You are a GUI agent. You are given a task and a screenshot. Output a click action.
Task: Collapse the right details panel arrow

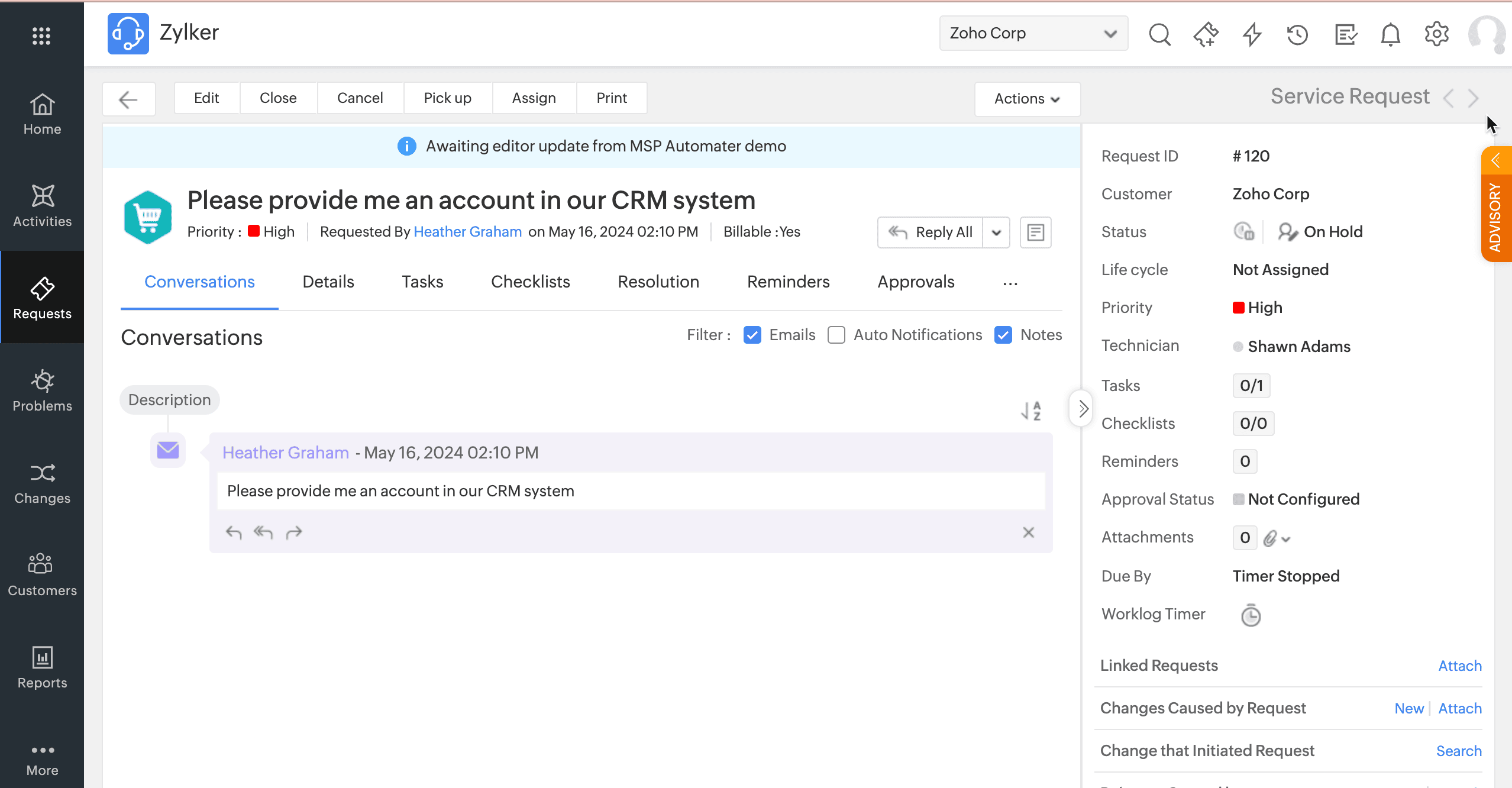coord(1083,408)
